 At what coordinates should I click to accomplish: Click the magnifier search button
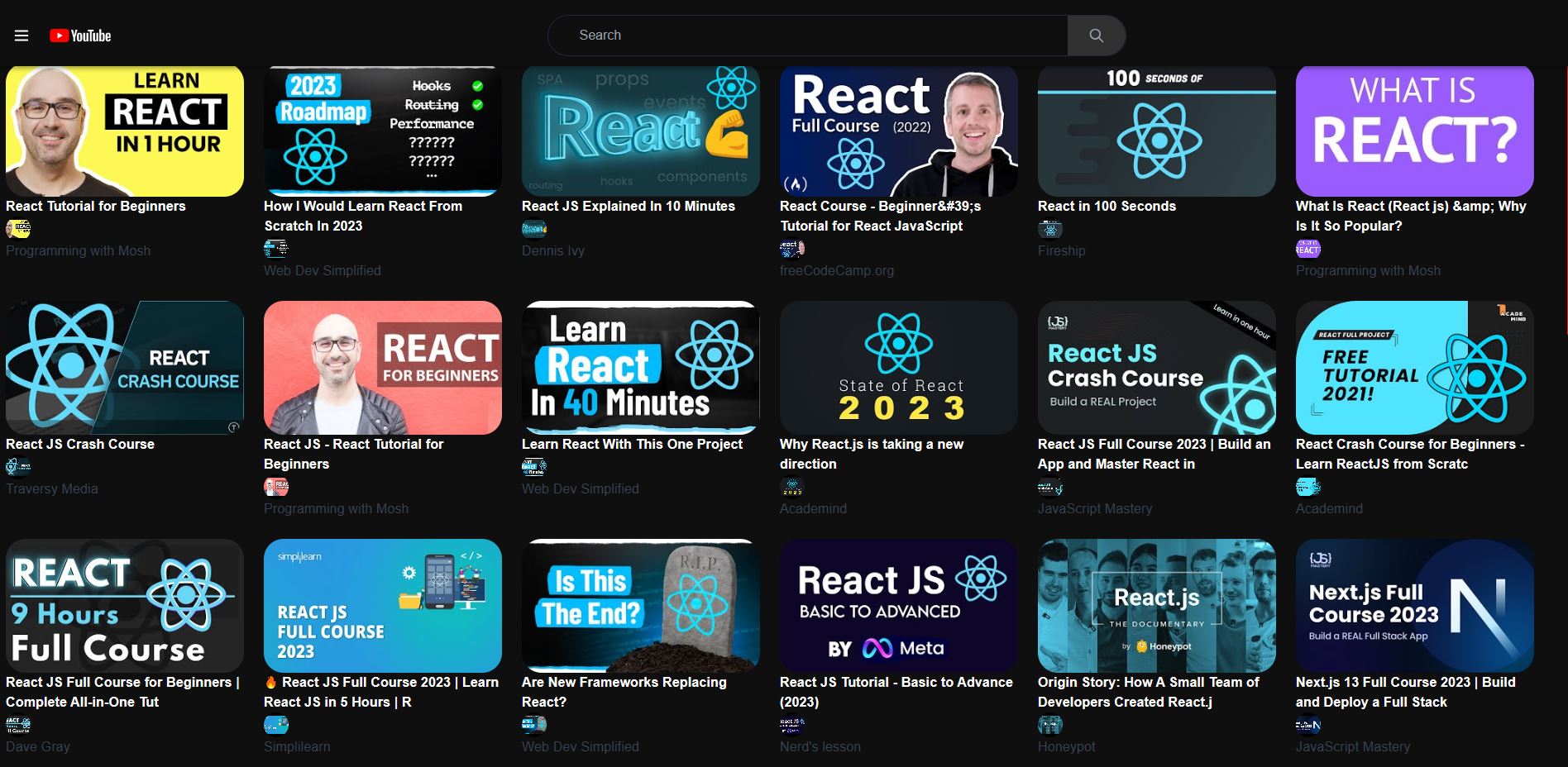(1096, 36)
